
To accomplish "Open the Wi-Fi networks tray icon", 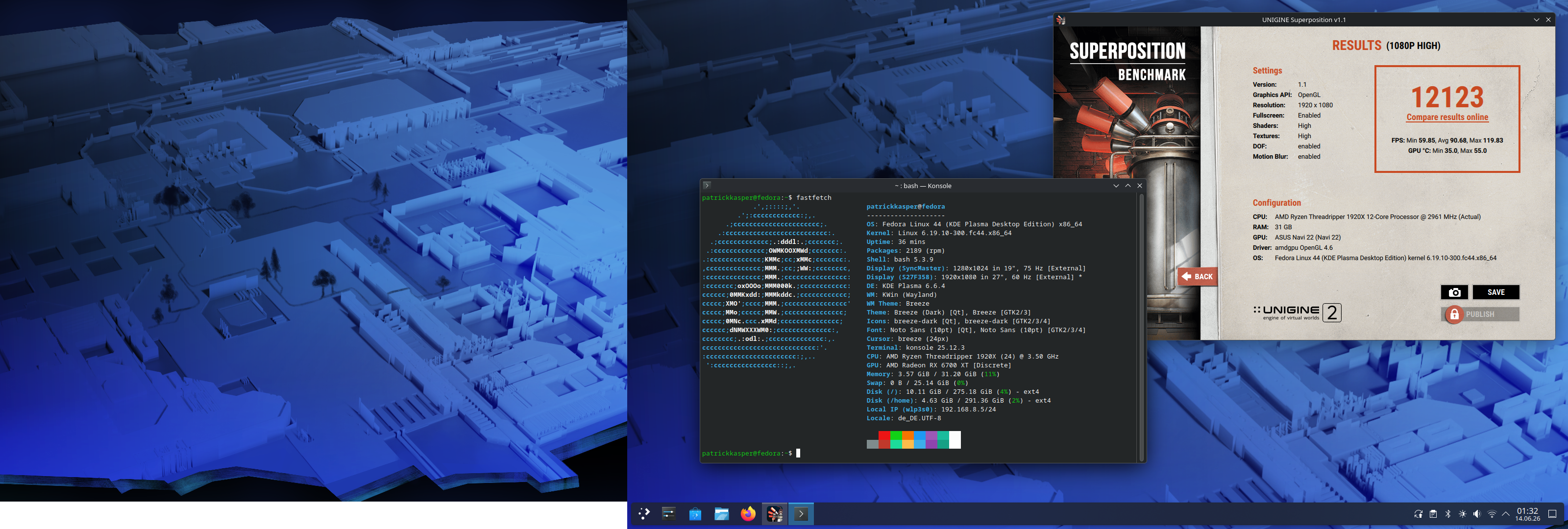I will pos(1491,514).
